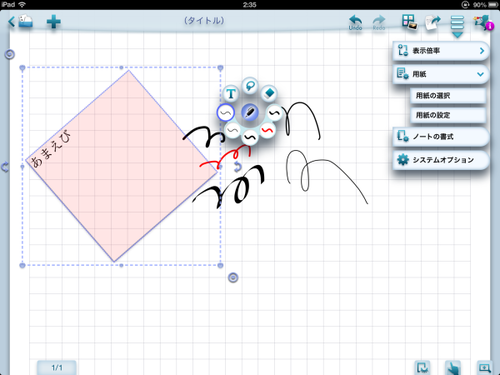Tap the Wi-Fi indicator in status bar
This screenshot has height=375, width=500.
(x=22, y=4)
